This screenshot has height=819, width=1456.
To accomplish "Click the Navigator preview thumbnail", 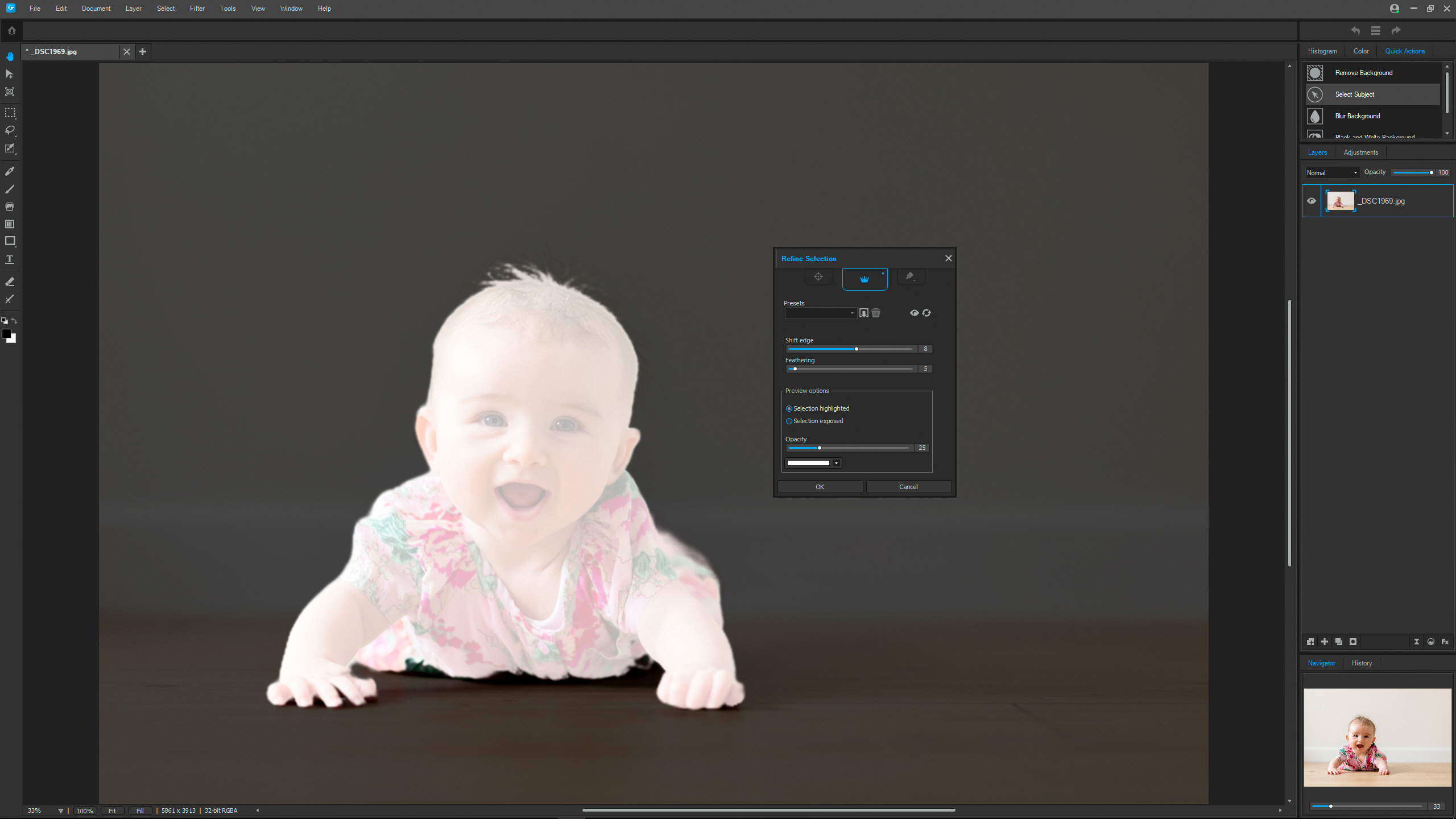I will pyautogui.click(x=1378, y=737).
